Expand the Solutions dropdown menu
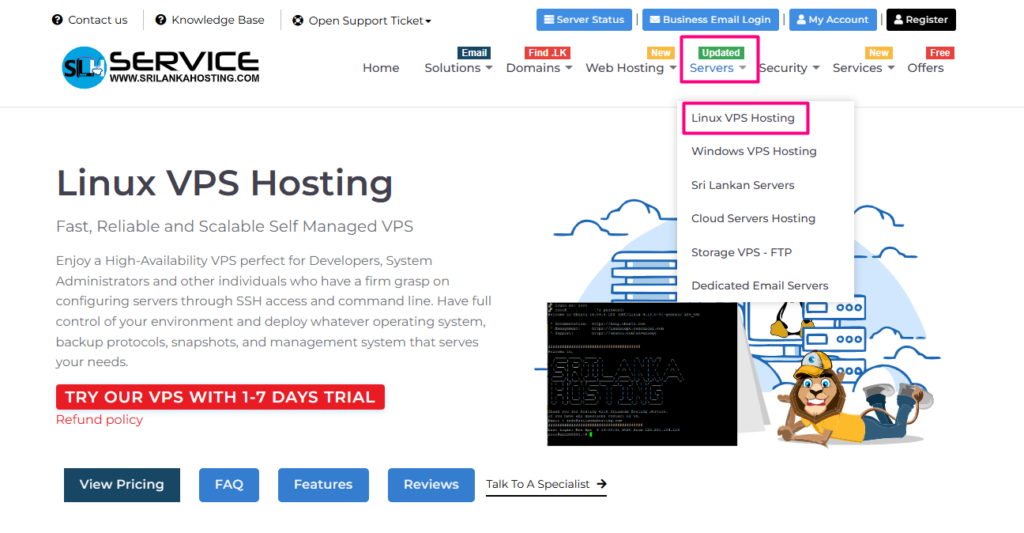This screenshot has width=1024, height=533. click(x=458, y=68)
